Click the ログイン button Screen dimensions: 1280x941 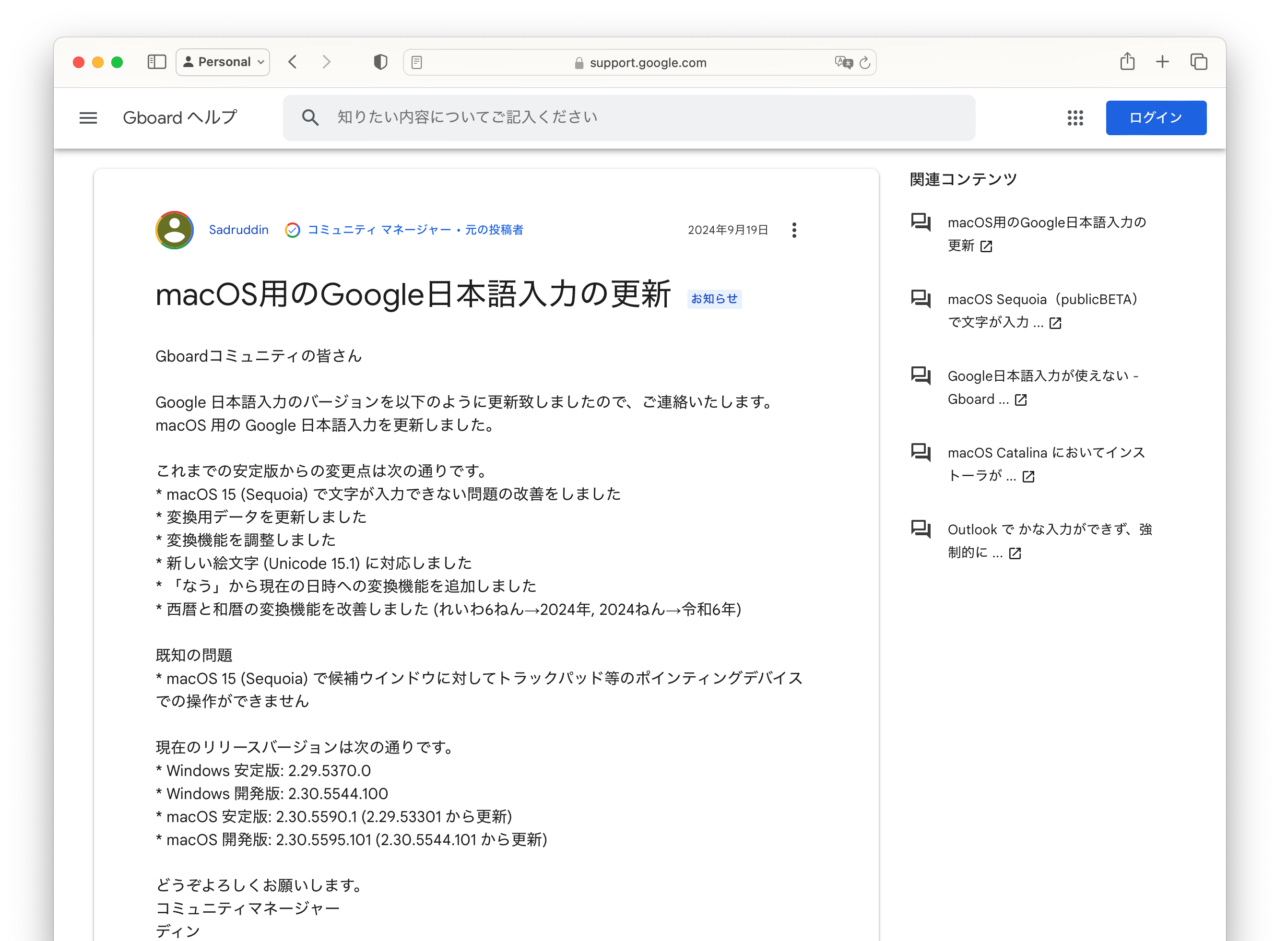coord(1156,118)
